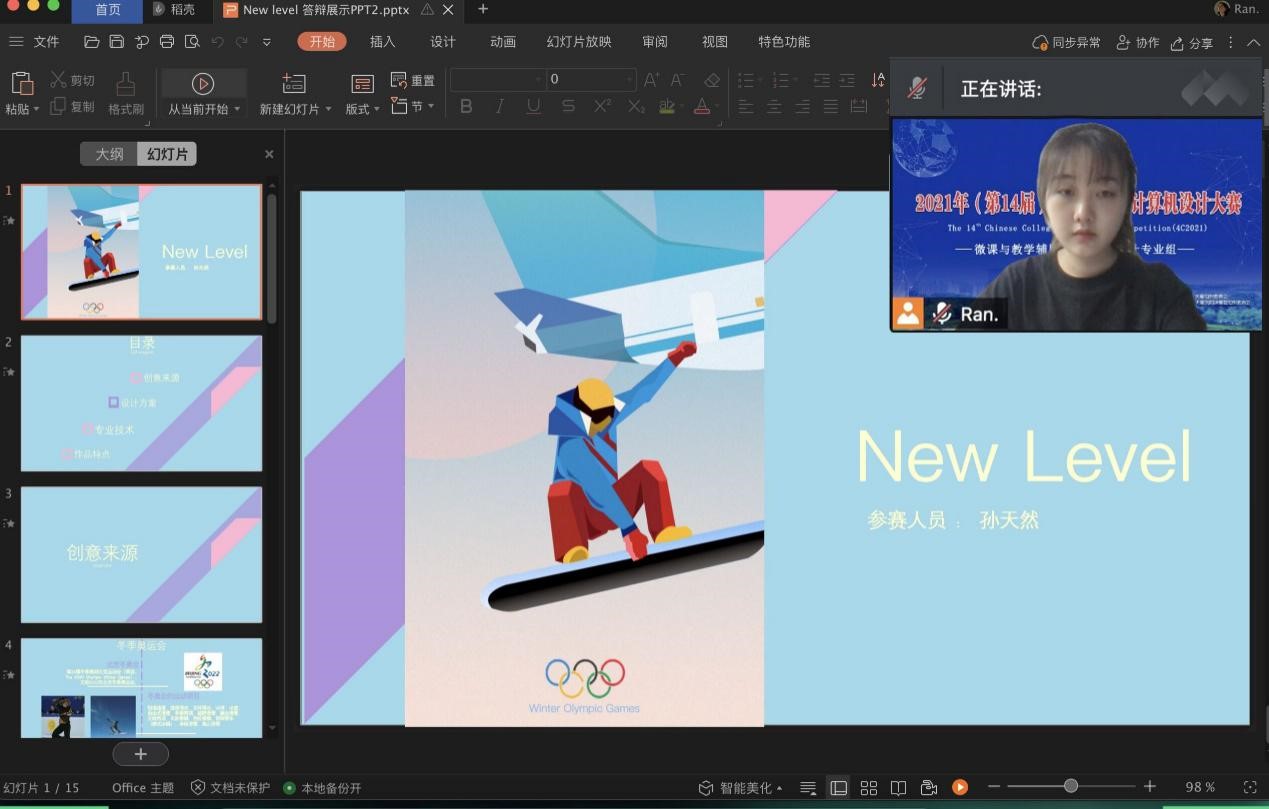1269x809 pixels.
Task: Switch to slide sorter grid view
Action: coord(868,788)
